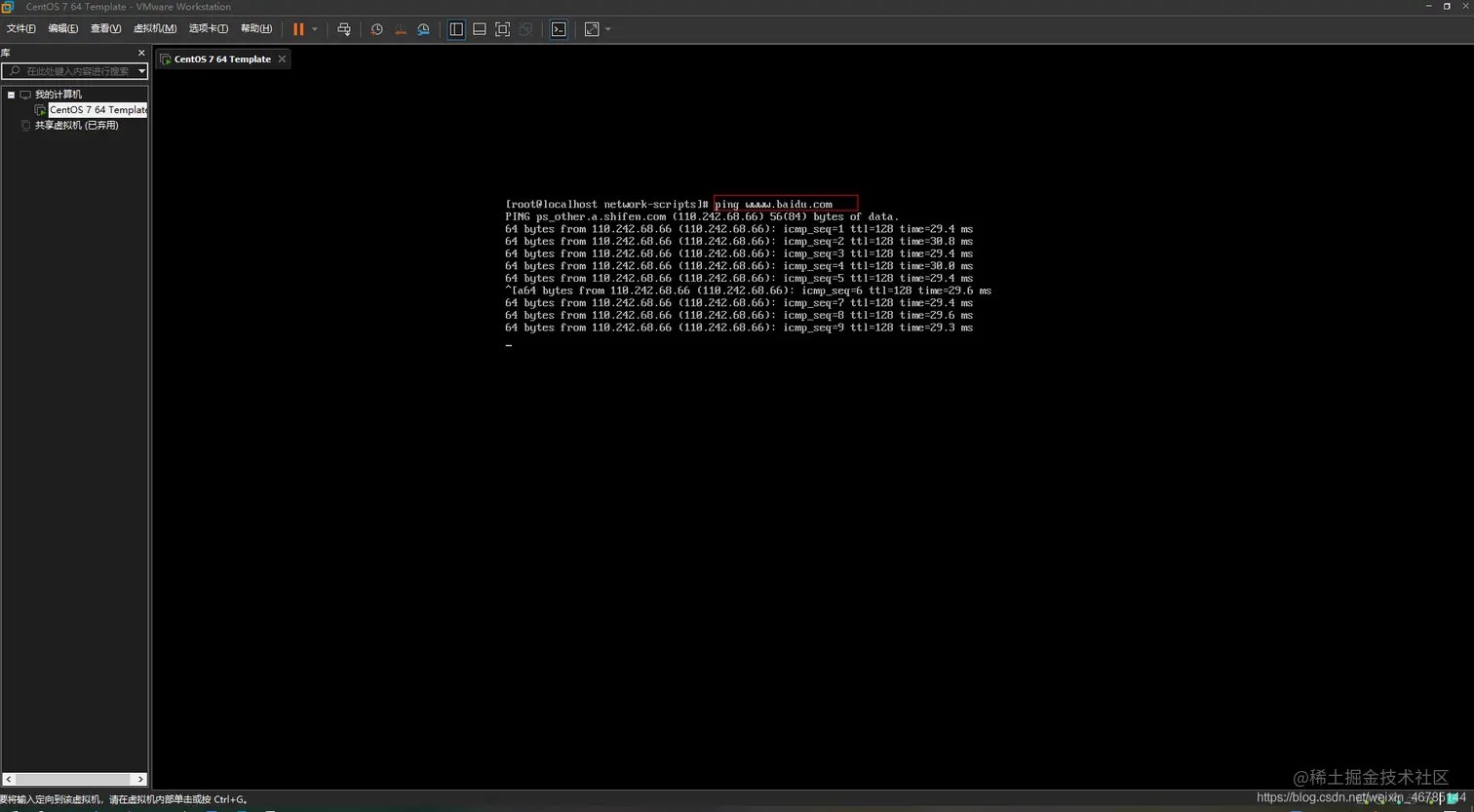Click the Pause virtual machine icon

pos(298,29)
